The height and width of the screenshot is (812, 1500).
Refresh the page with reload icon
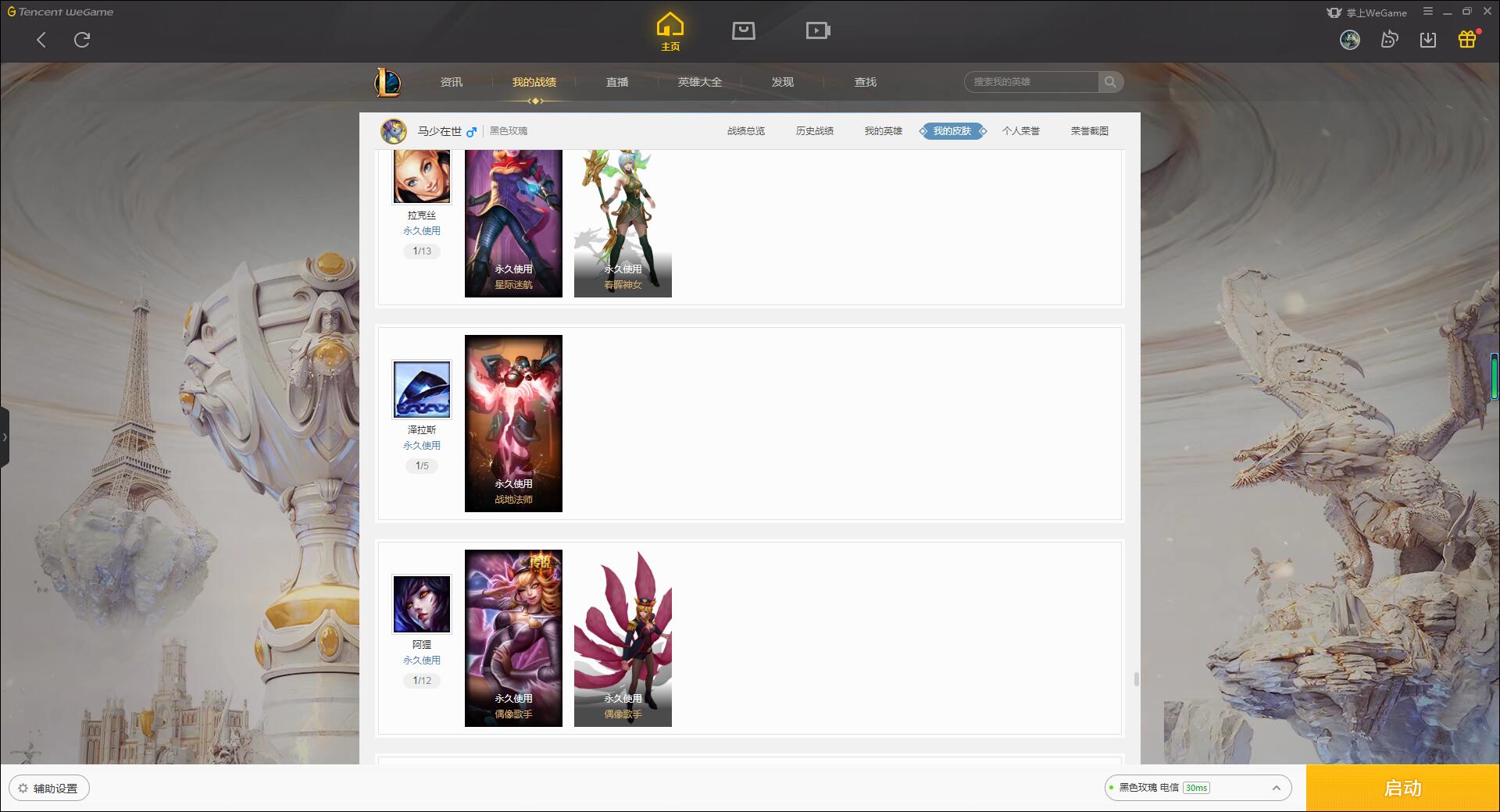[x=82, y=40]
